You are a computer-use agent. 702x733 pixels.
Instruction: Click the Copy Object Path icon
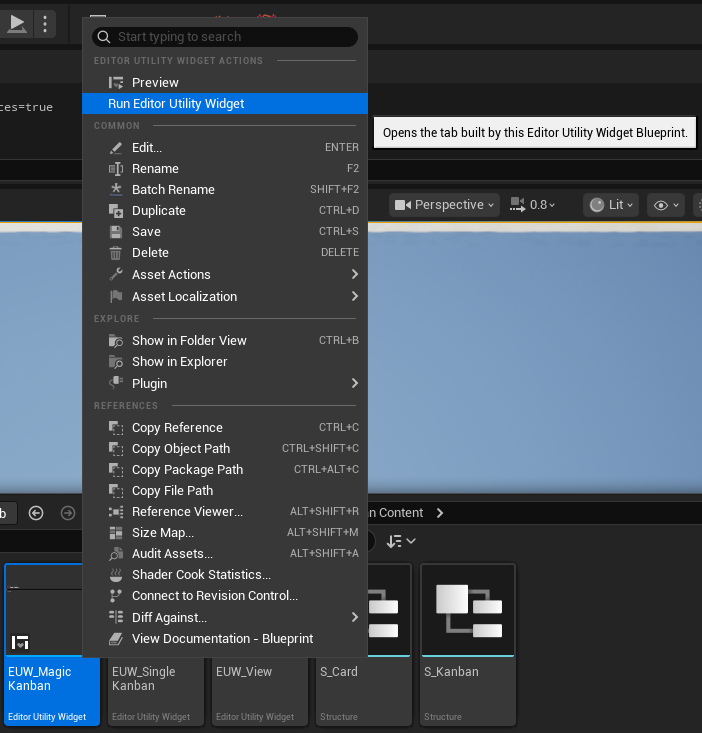116,449
